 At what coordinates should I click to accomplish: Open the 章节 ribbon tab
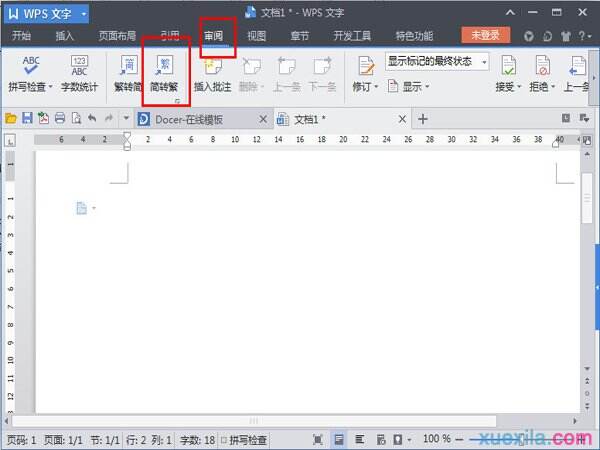tap(300, 36)
